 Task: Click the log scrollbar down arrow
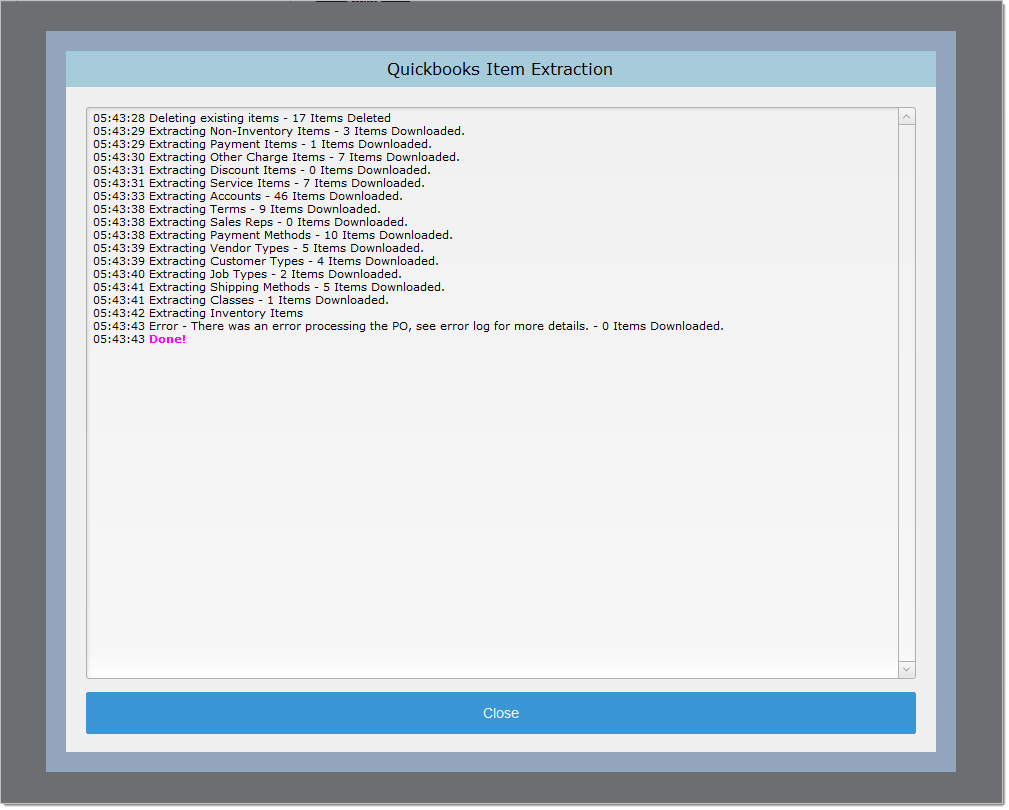[x=909, y=672]
